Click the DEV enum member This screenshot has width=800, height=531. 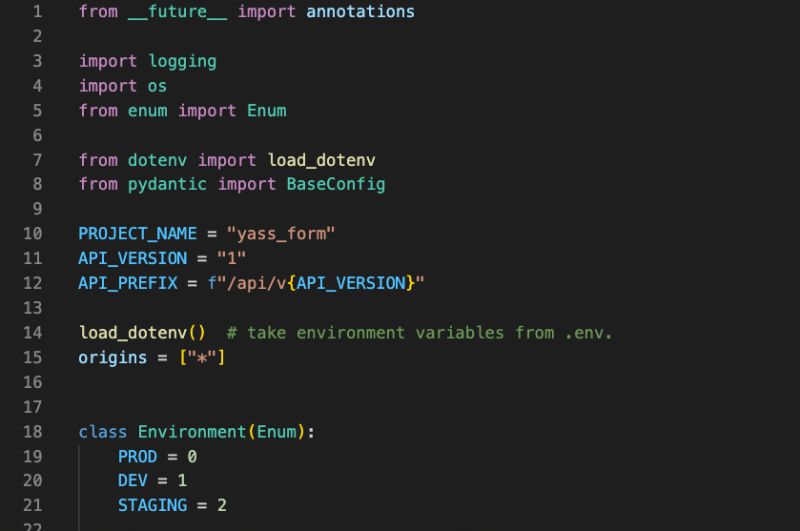(x=132, y=481)
